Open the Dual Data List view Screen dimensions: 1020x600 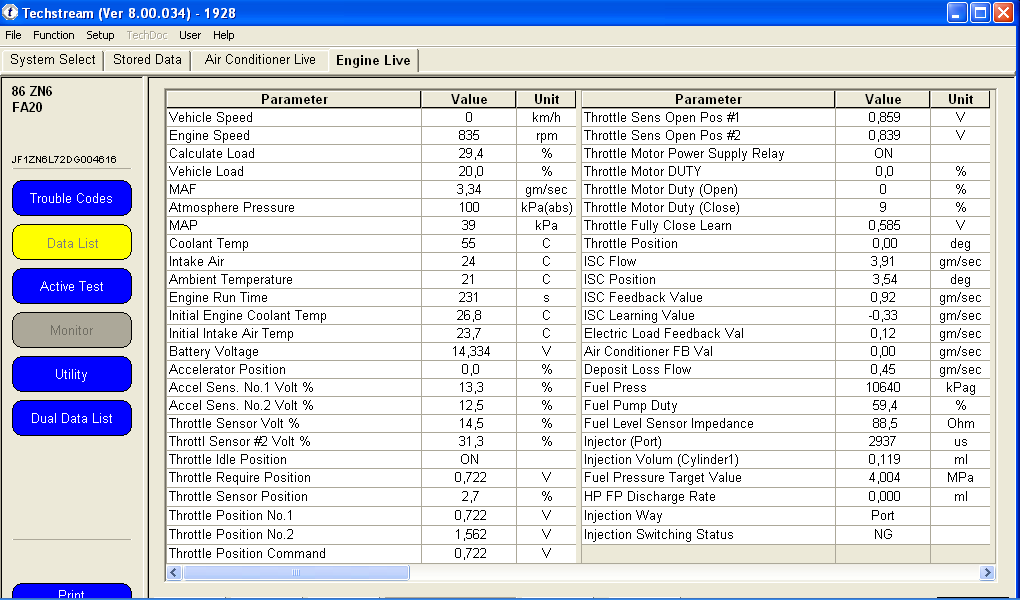(72, 418)
